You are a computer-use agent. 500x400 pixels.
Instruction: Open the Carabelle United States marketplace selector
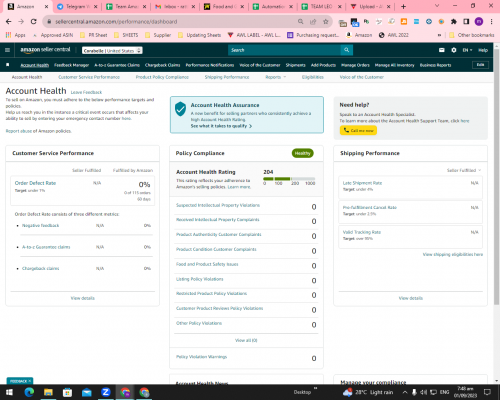click(112, 51)
